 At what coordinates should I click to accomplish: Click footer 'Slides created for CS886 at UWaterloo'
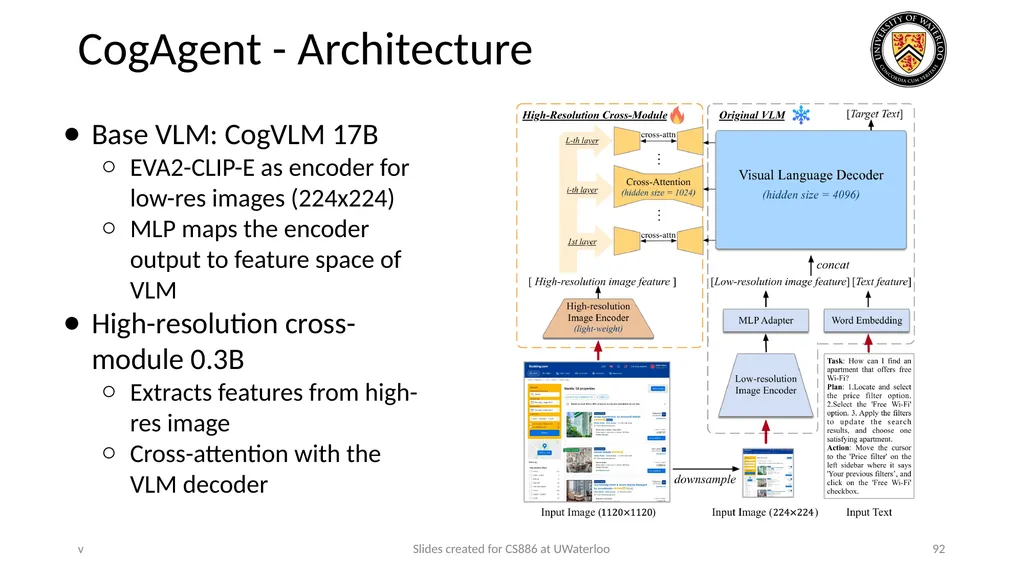pos(511,549)
